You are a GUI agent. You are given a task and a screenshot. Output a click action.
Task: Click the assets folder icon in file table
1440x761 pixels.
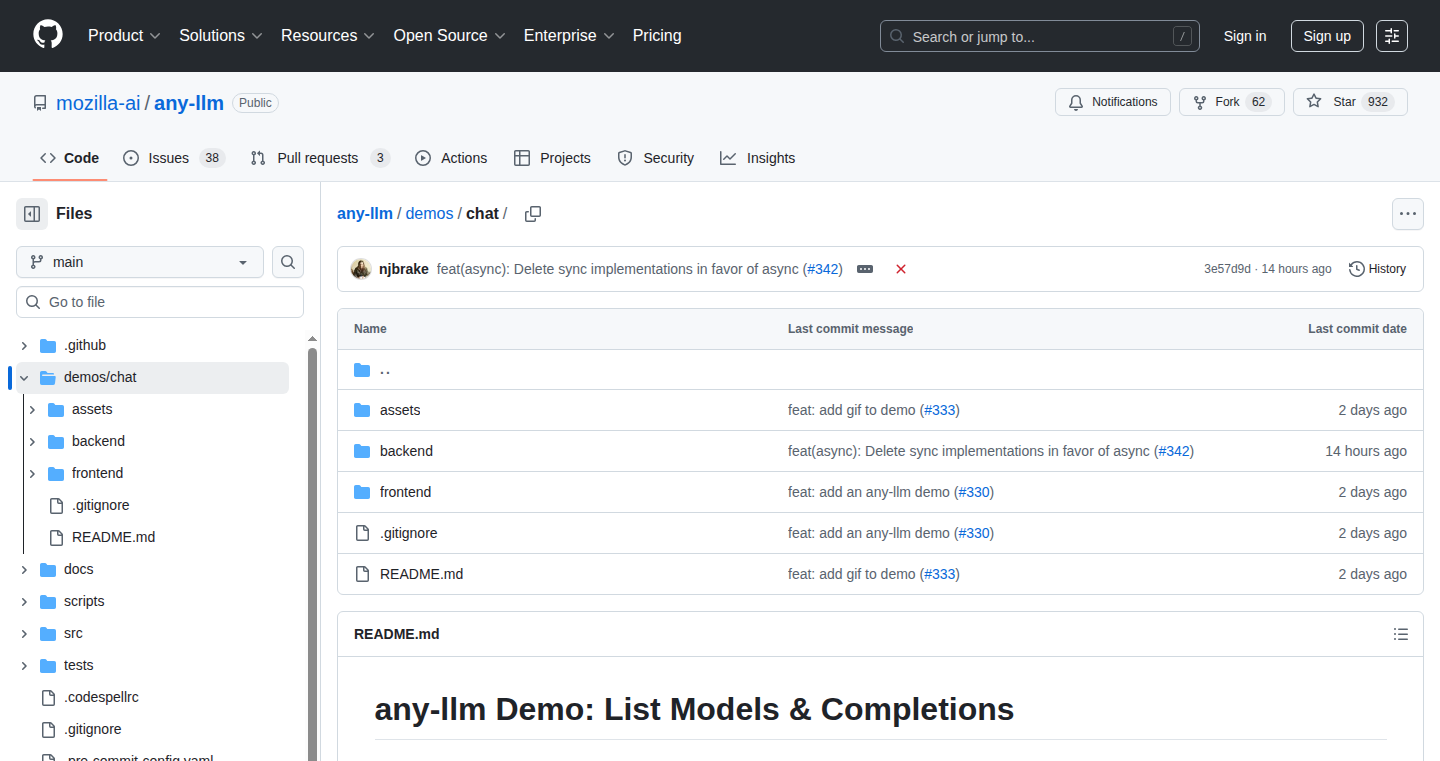(x=362, y=410)
